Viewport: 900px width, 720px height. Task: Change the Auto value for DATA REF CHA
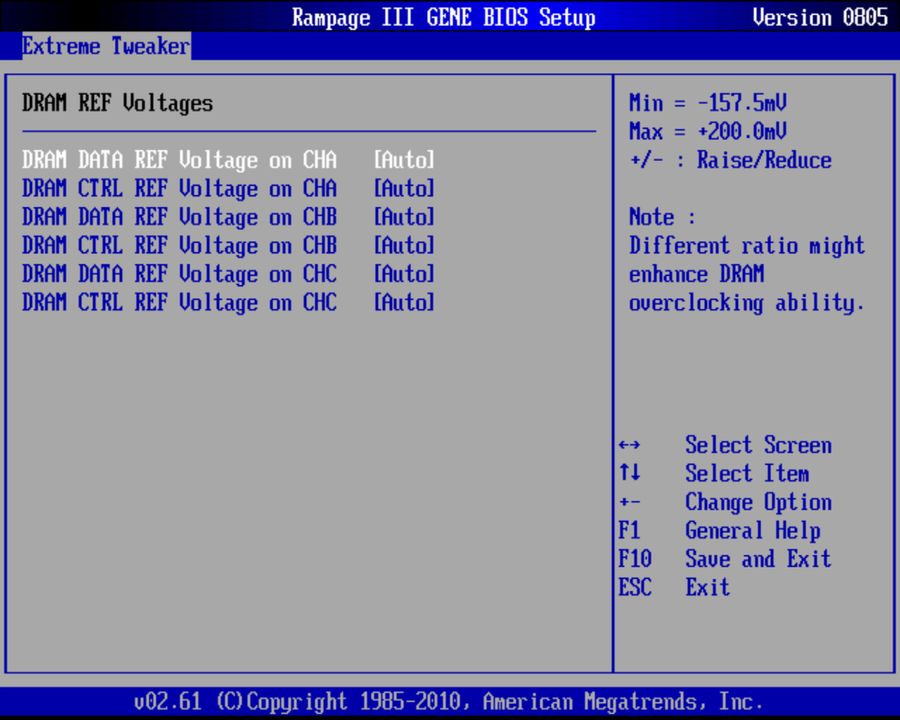pos(404,160)
